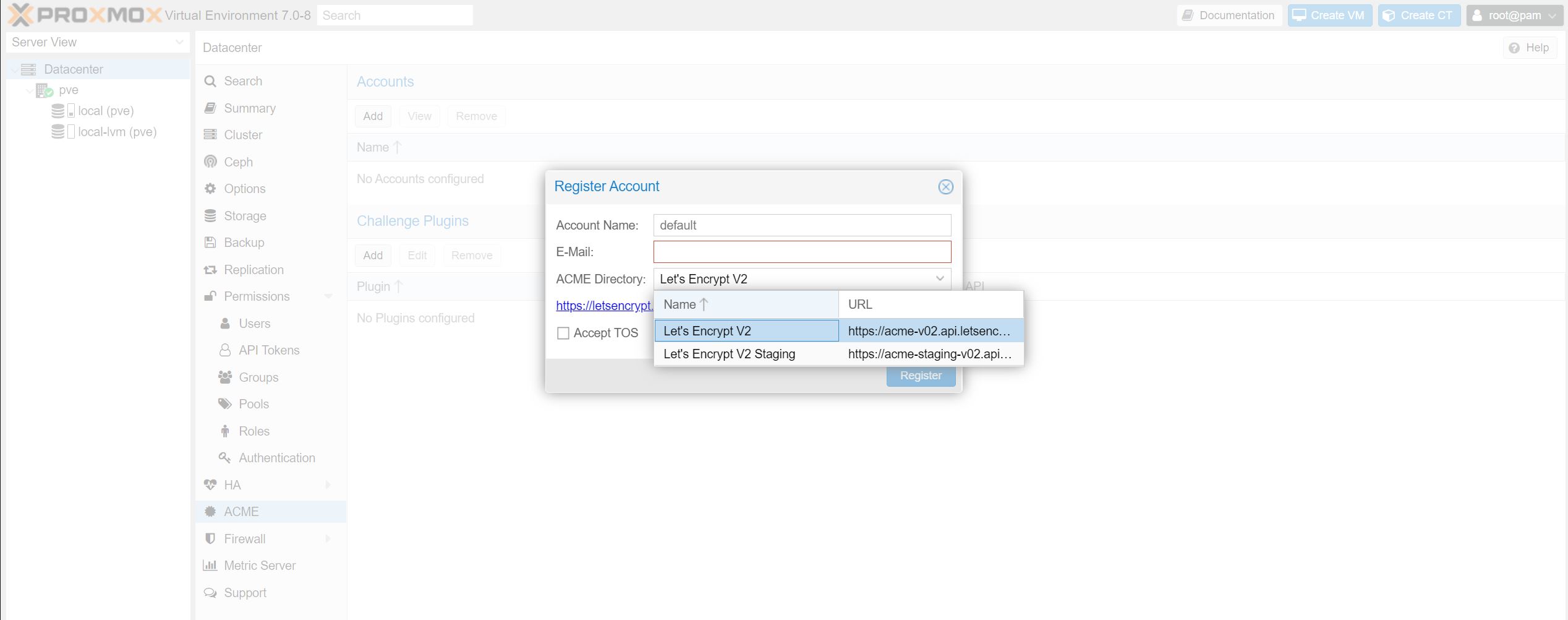The height and width of the screenshot is (620, 1568).
Task: Expand the Server View selector
Action: 179,42
